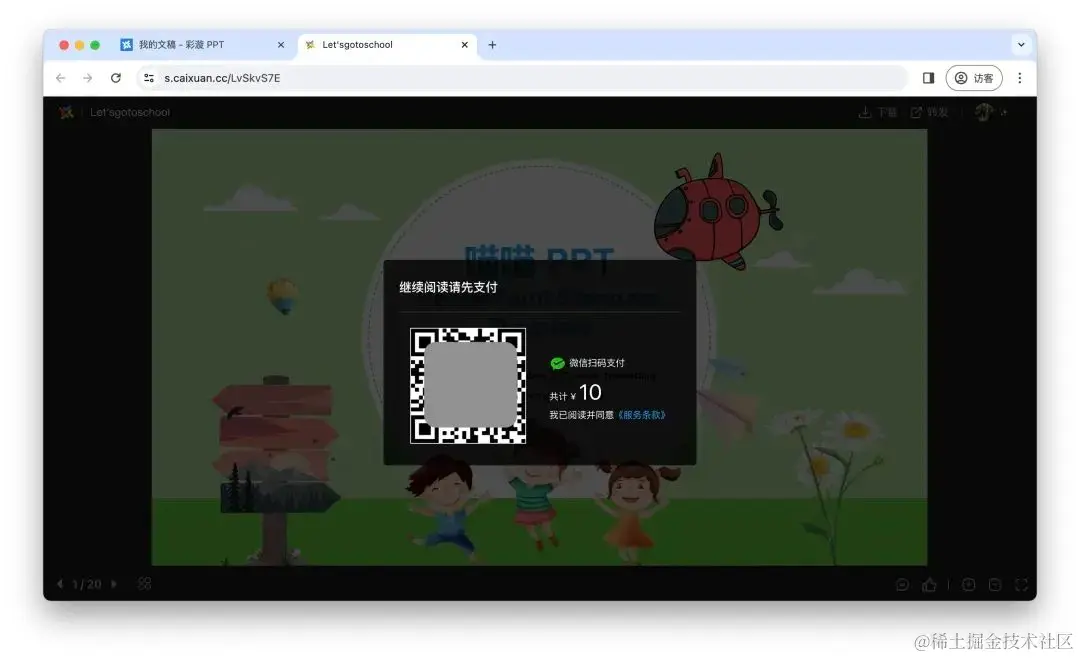This screenshot has width=1080, height=658.
Task: Open slide grid overview icon
Action: 145,584
